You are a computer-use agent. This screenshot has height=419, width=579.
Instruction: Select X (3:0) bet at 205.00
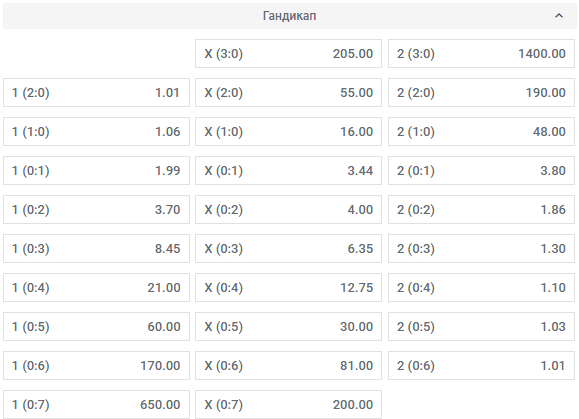[288, 54]
